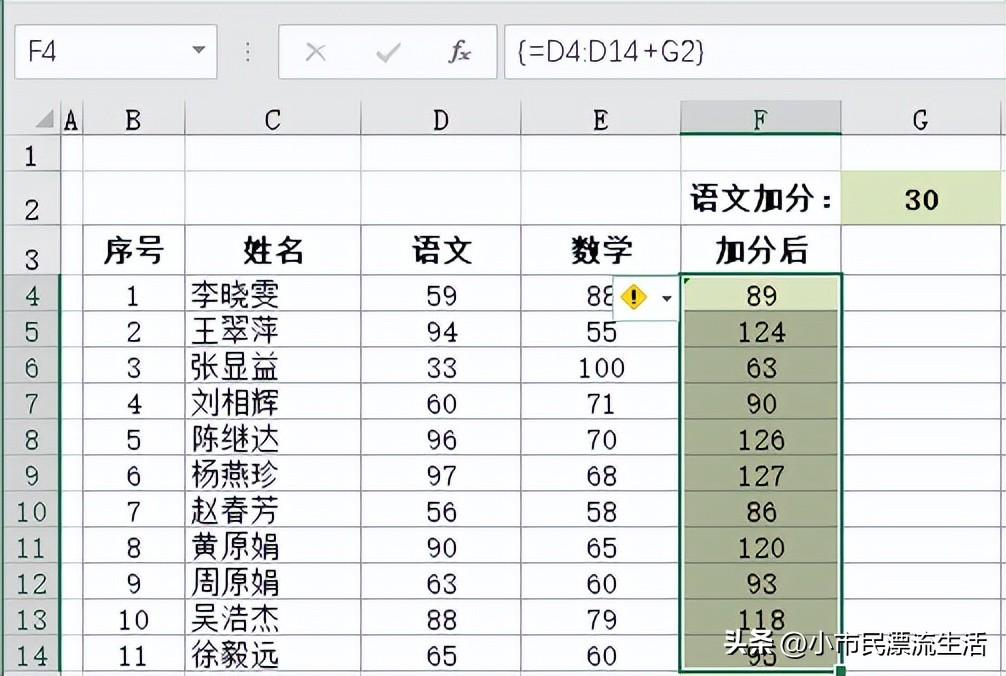Screen dimensions: 1006x676
Task: Click 语文 score 56 for 赵春芳
Action: (441, 511)
